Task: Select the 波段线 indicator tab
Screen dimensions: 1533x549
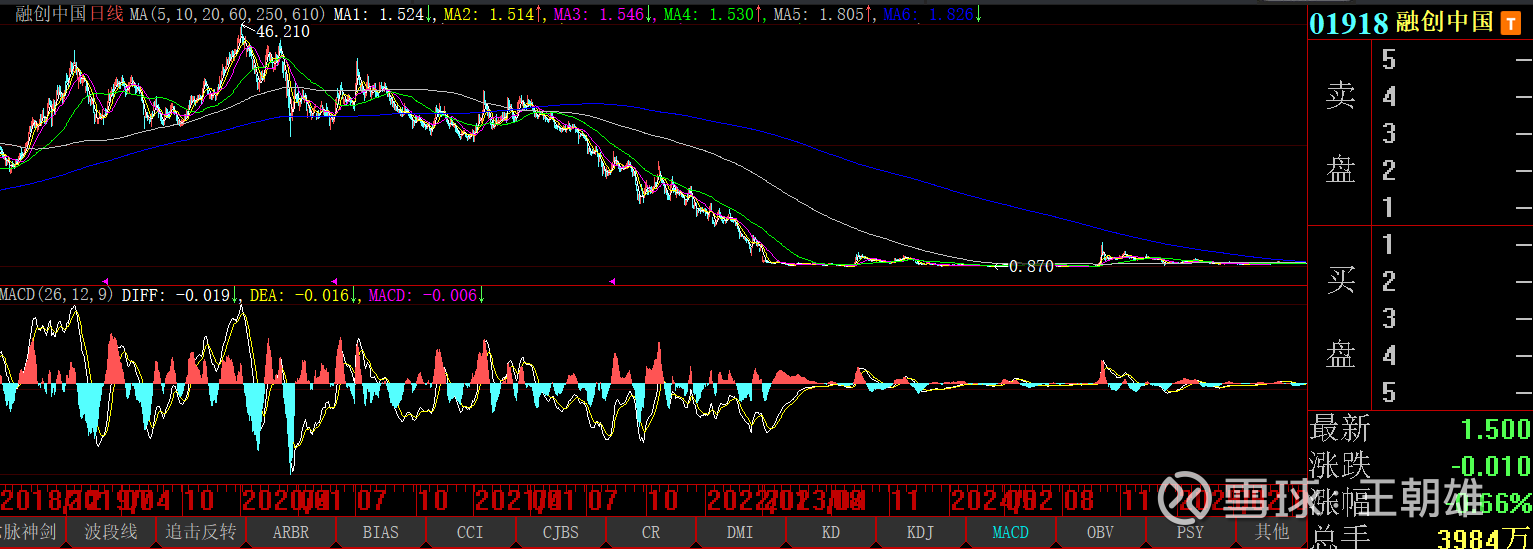Action: click(111, 532)
